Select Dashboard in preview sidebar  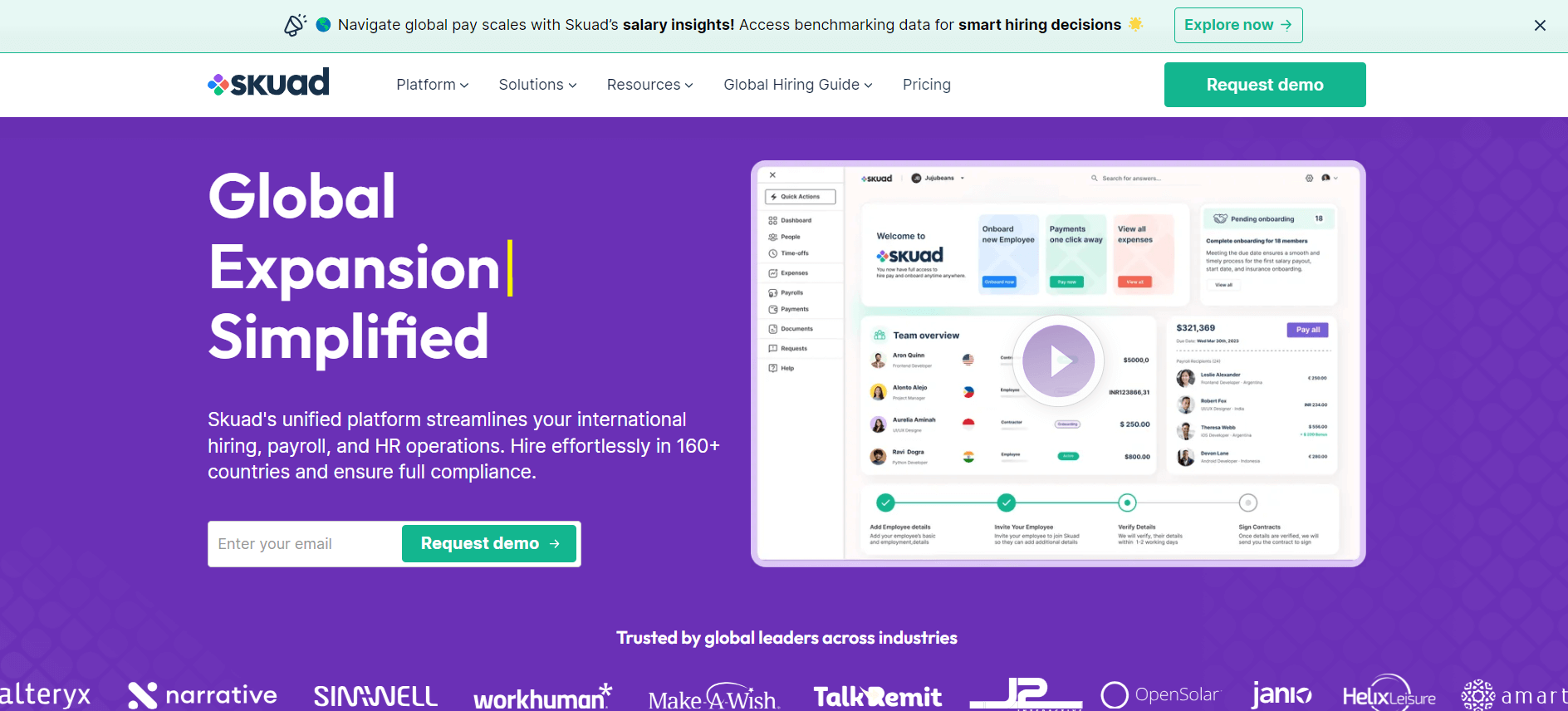coord(790,220)
